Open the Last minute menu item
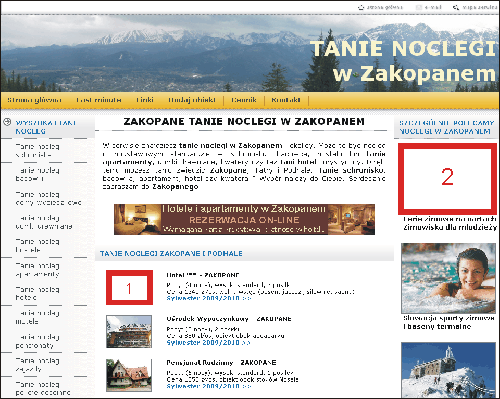Screen dimensions: 500x399 click(x=99, y=100)
